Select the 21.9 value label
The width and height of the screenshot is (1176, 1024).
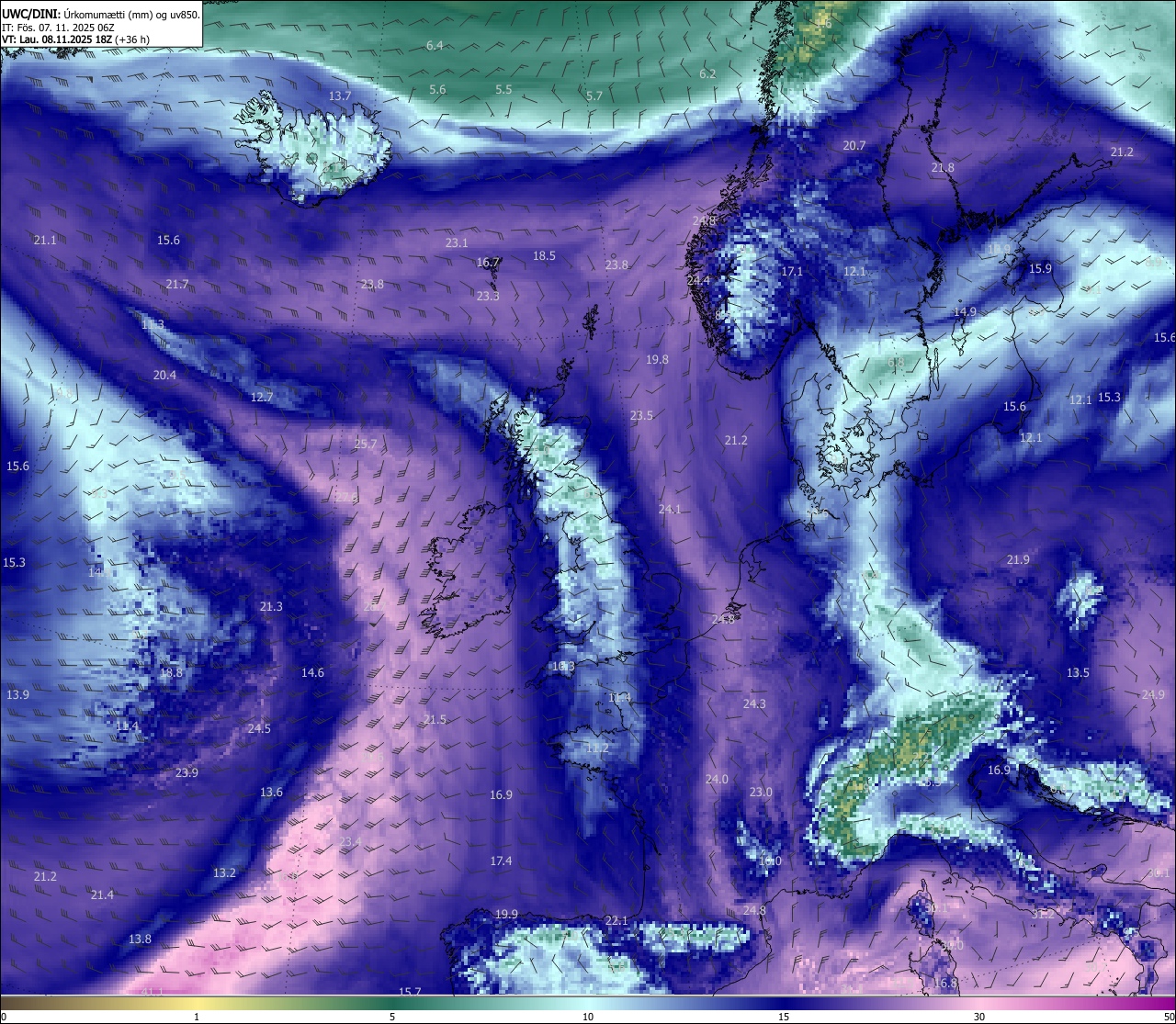point(1018,560)
